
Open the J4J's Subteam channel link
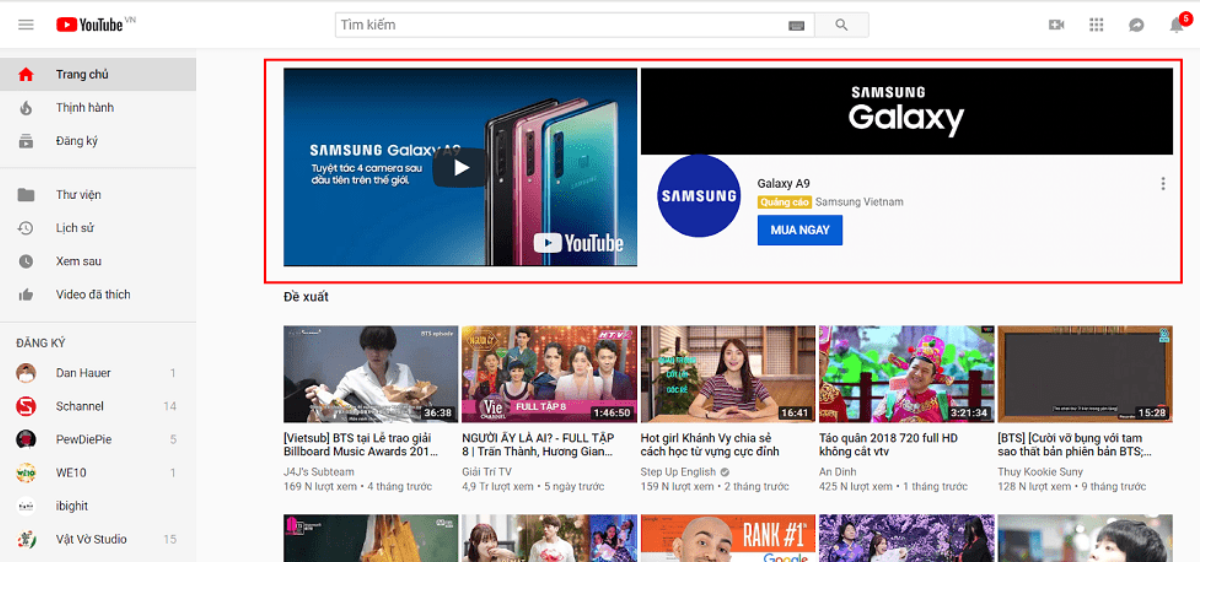[319, 472]
